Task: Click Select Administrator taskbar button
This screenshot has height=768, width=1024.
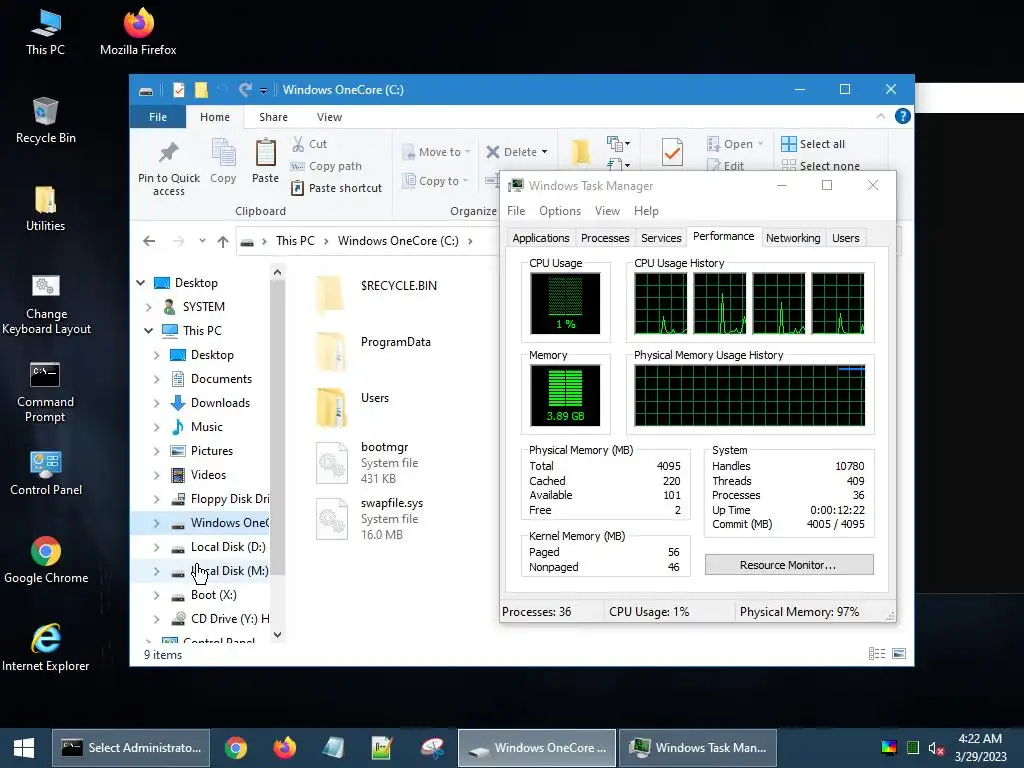Action: click(x=131, y=748)
